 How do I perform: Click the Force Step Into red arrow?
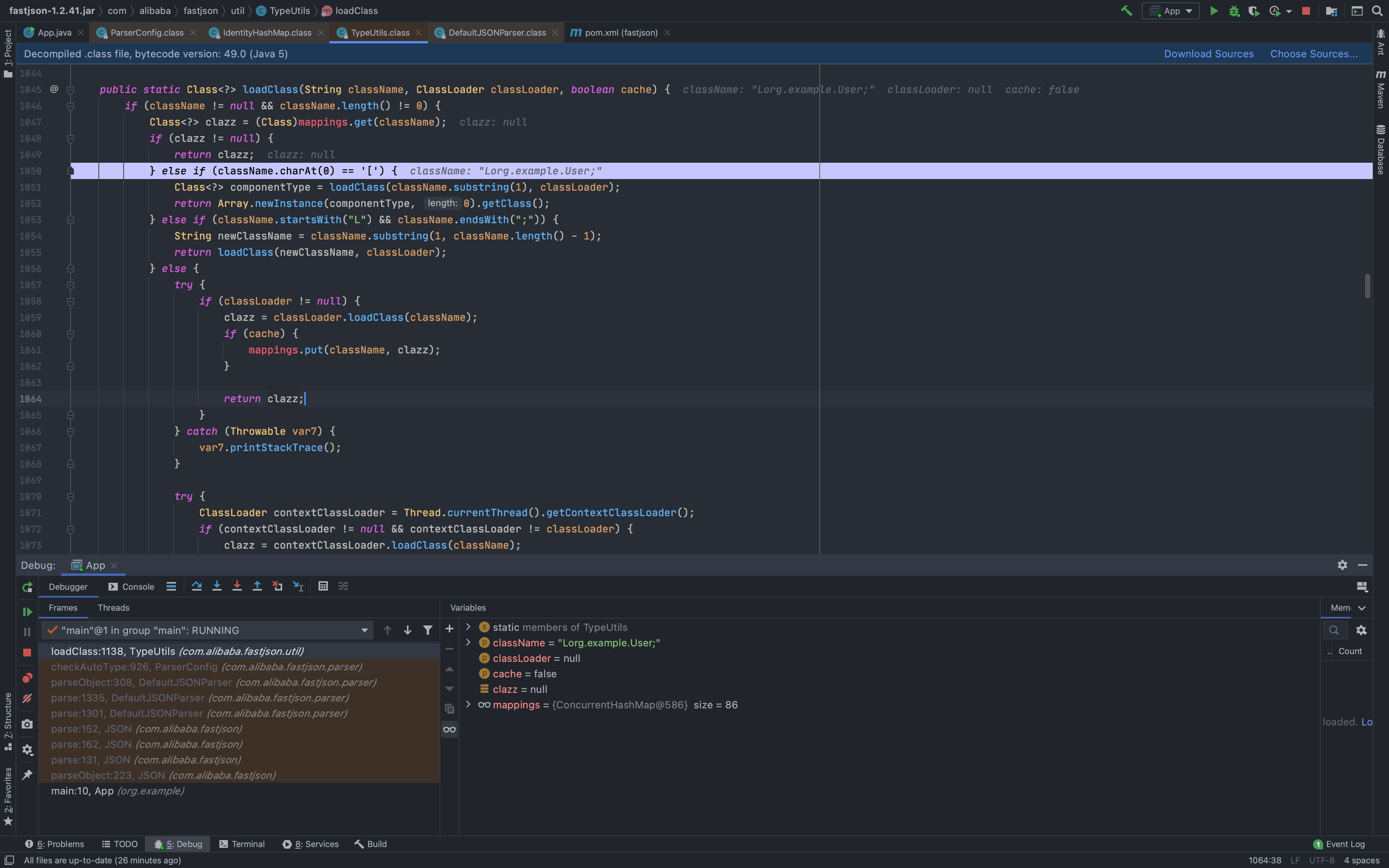coord(237,586)
